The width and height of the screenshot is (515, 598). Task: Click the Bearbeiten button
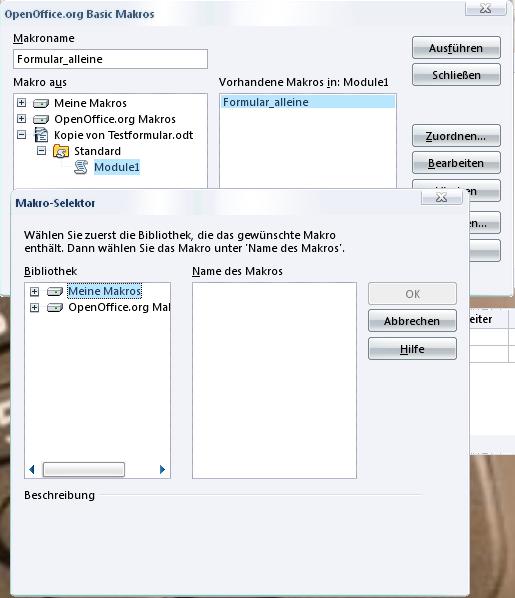pyautogui.click(x=456, y=163)
